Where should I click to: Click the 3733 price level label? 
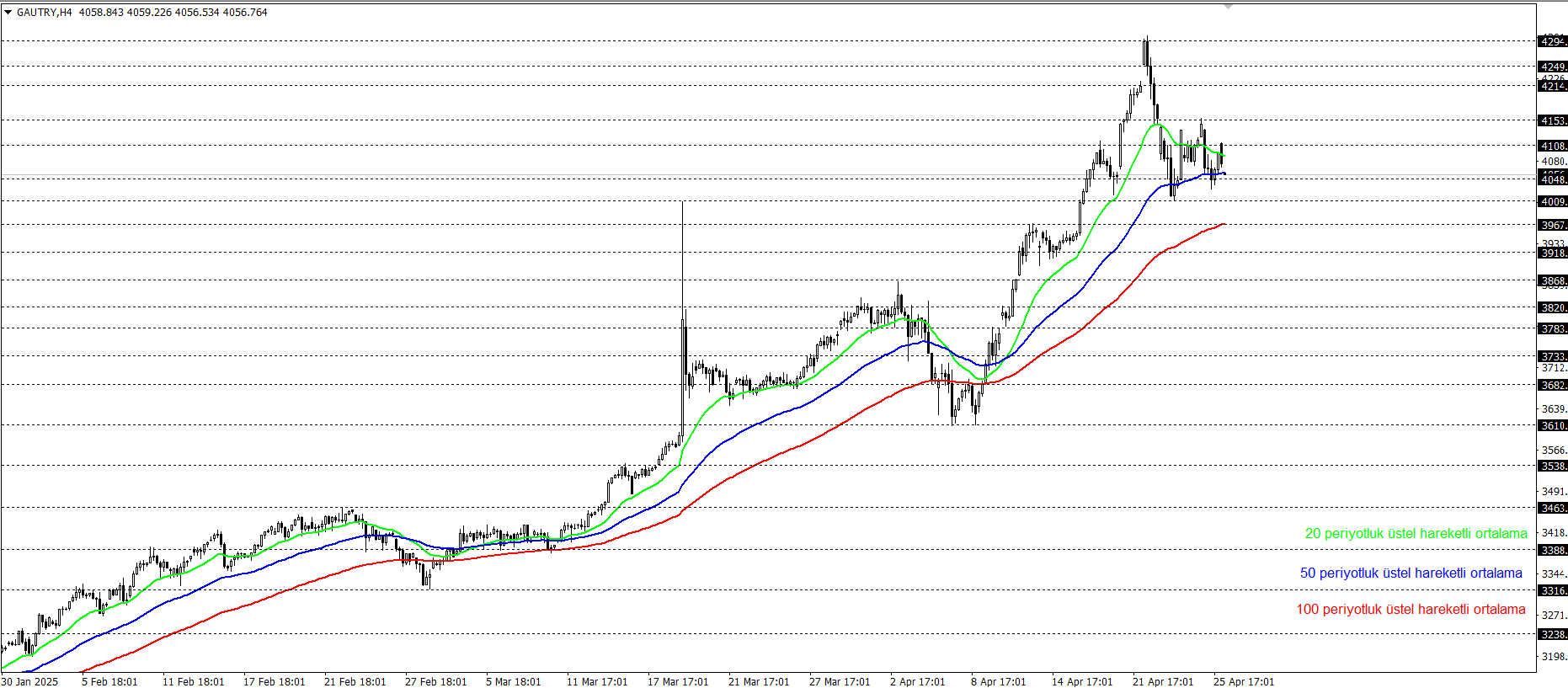(1553, 357)
